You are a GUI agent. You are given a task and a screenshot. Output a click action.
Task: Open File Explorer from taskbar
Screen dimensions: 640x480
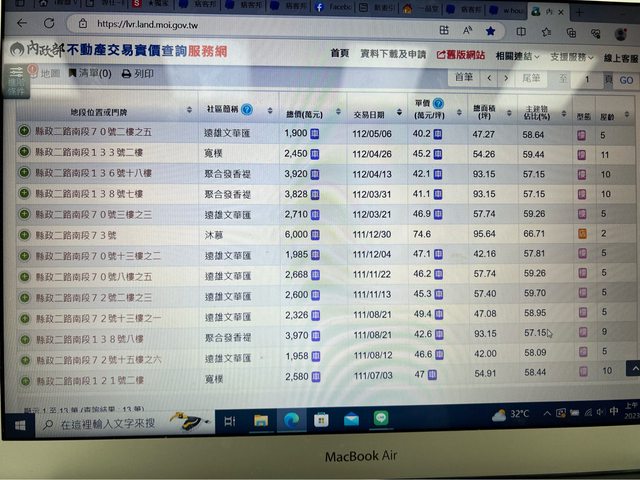pyautogui.click(x=261, y=420)
